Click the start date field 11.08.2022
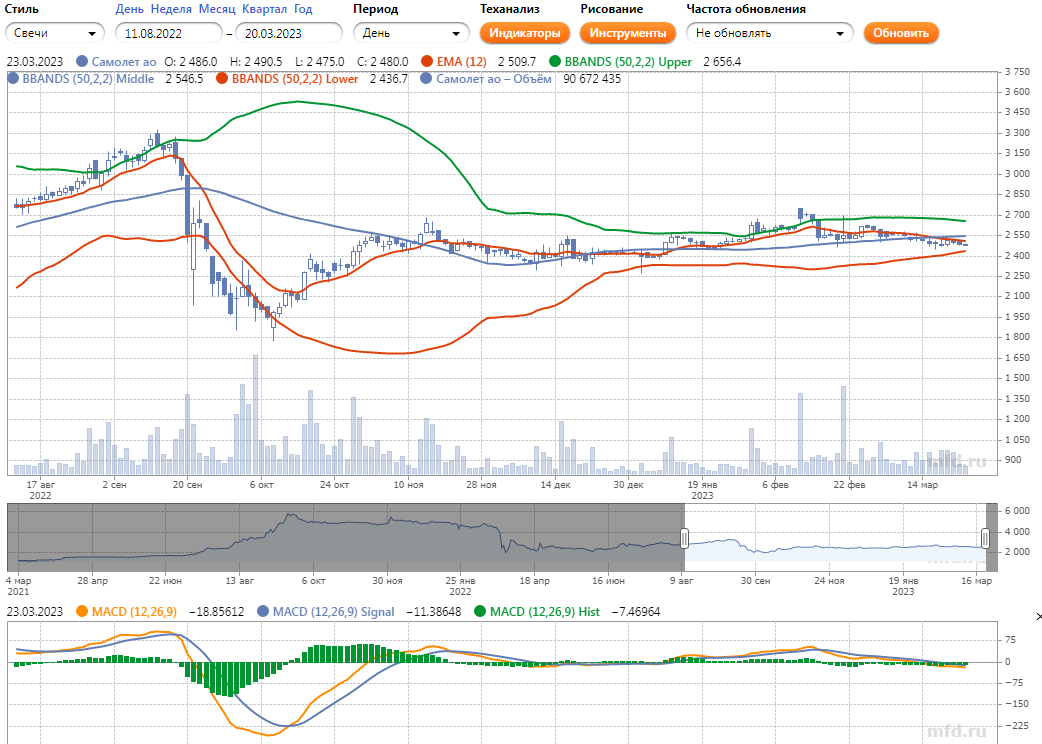 pos(168,33)
